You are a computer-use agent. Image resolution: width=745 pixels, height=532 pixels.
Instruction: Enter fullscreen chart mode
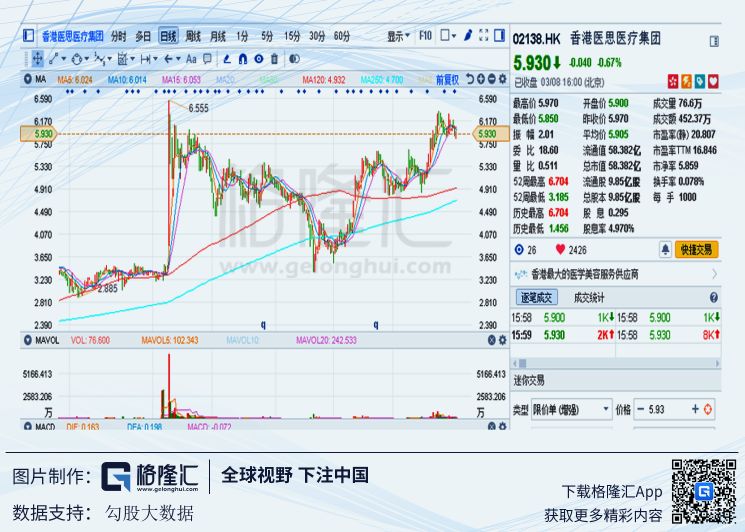click(x=484, y=35)
